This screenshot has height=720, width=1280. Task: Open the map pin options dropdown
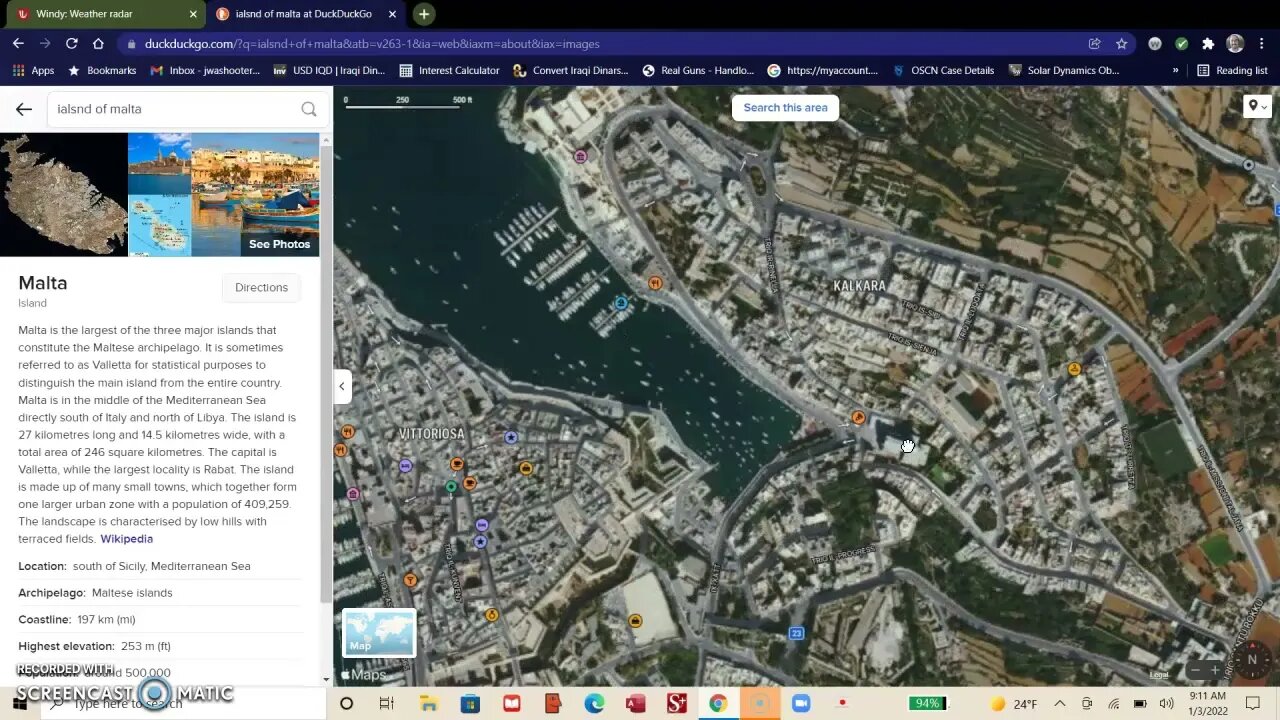click(x=1257, y=106)
